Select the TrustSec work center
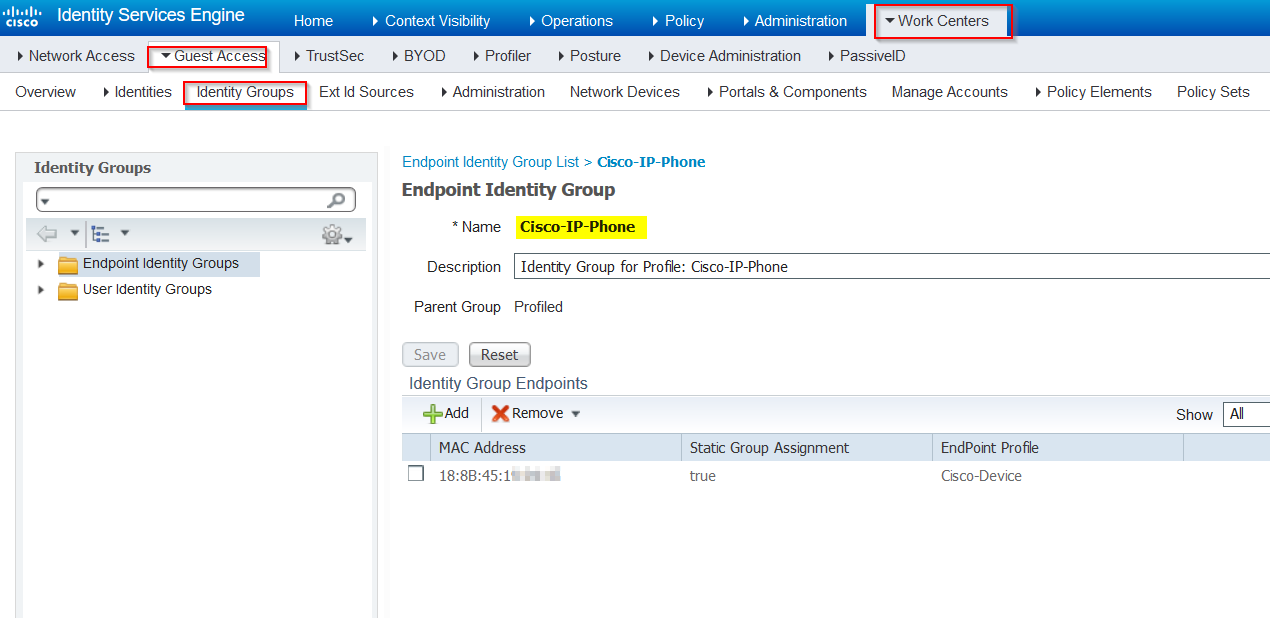 (x=329, y=56)
